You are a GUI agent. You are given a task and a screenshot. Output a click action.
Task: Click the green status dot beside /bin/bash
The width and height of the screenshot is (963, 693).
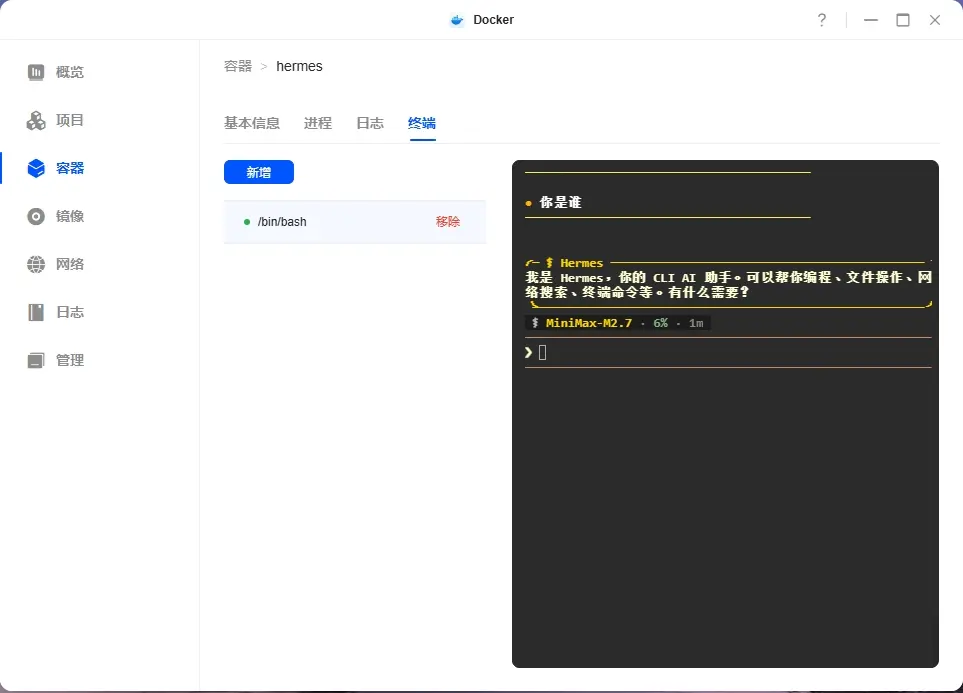coord(246,221)
